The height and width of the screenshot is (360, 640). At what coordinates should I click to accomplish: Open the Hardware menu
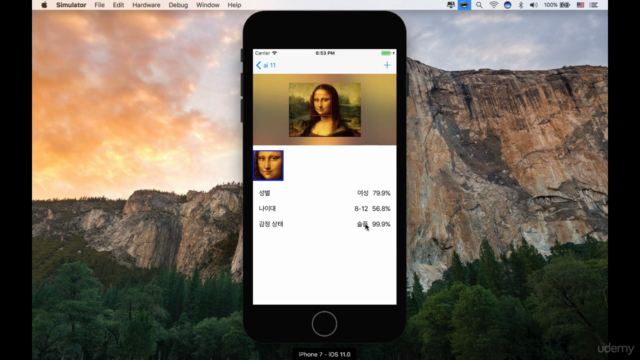[146, 5]
